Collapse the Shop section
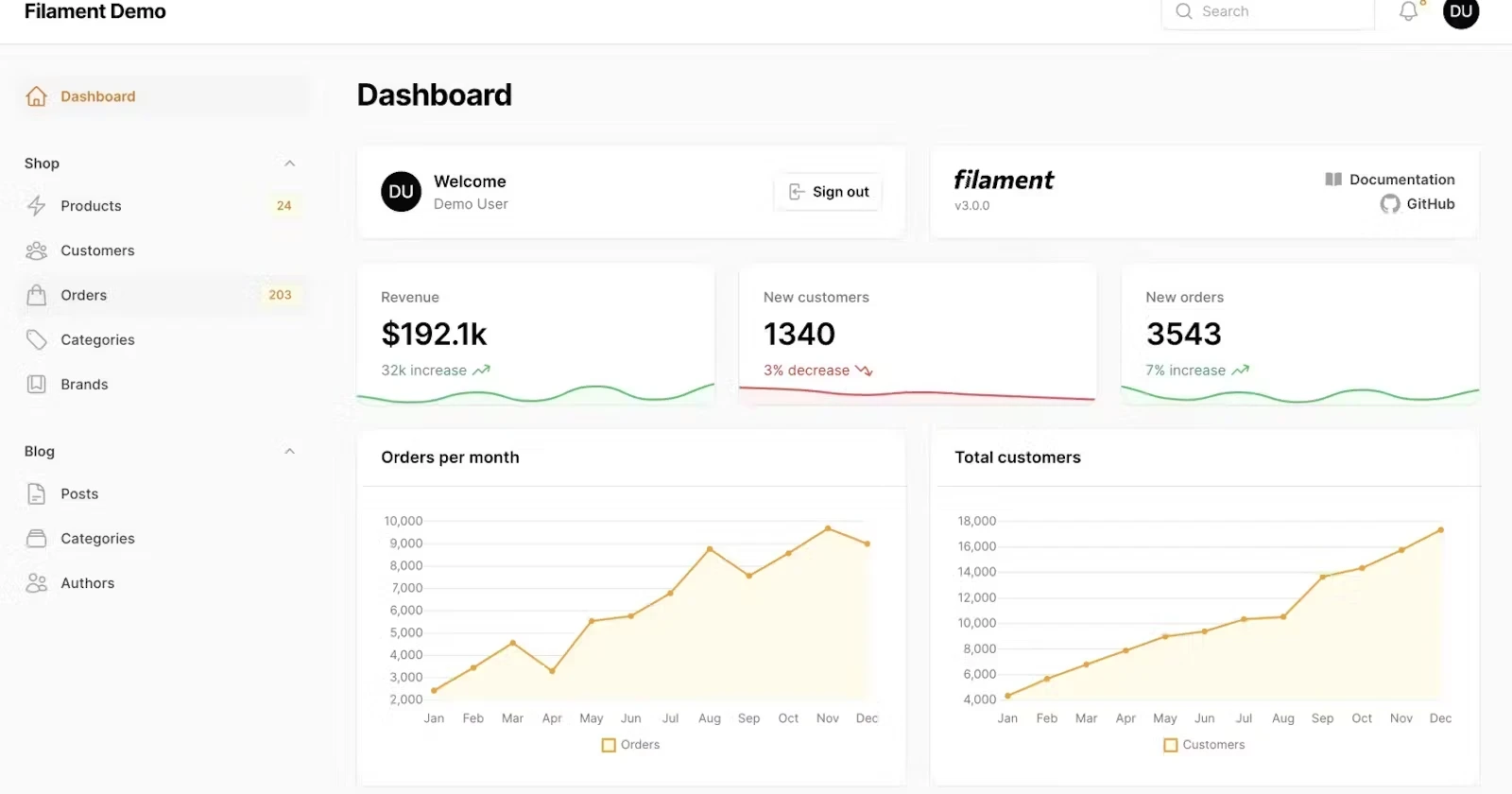The image size is (1512, 794). tap(290, 163)
